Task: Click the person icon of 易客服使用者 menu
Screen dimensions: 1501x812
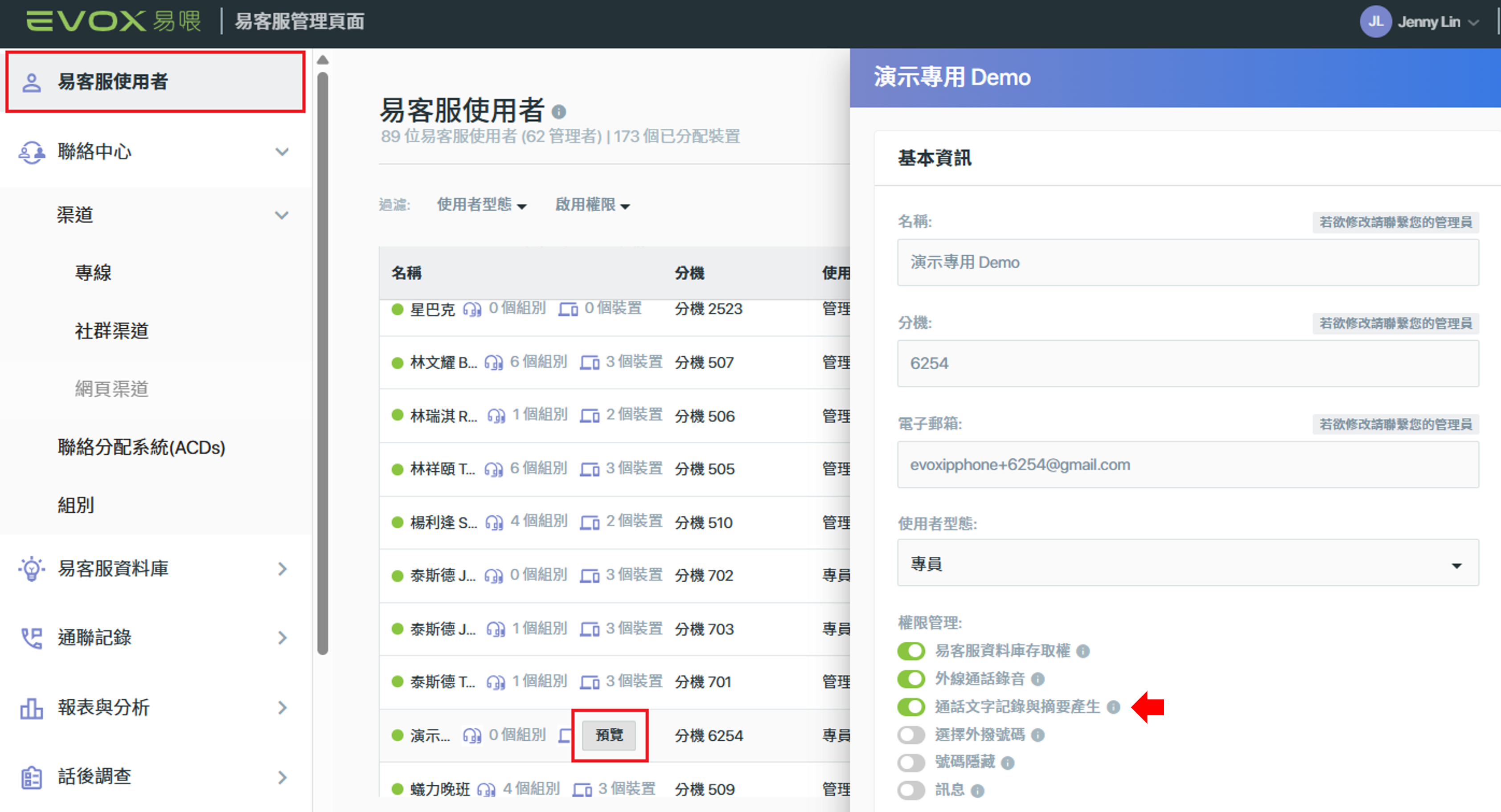Action: [x=32, y=82]
